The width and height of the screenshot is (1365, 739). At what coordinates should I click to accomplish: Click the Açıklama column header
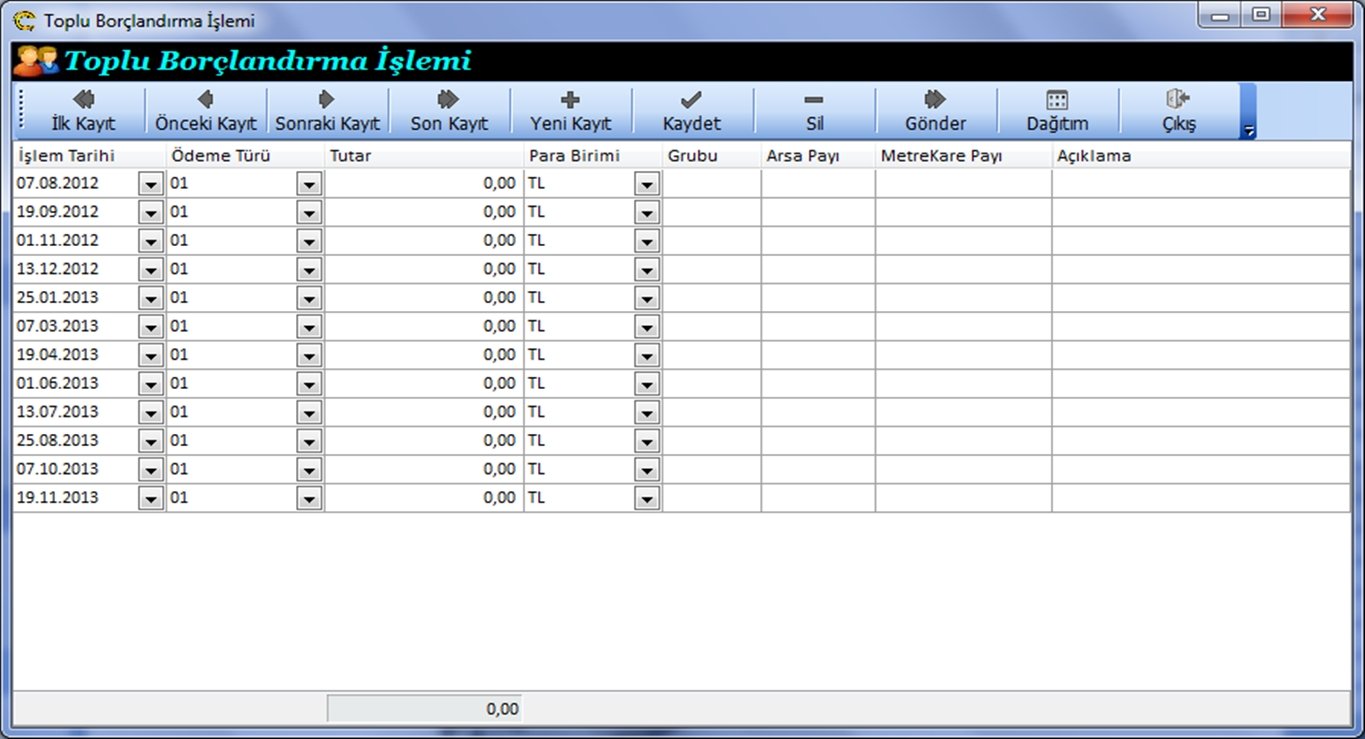pyautogui.click(x=1200, y=156)
